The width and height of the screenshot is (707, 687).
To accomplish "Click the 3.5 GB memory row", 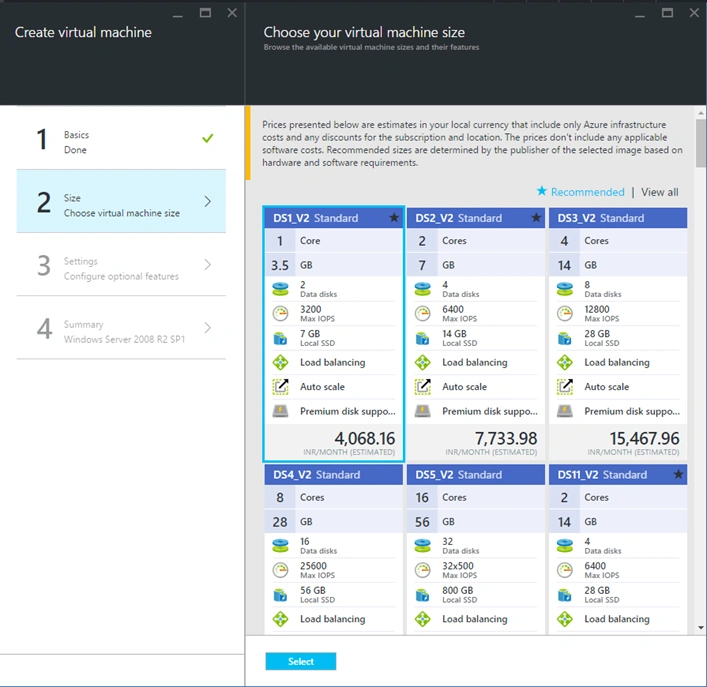I will point(333,265).
